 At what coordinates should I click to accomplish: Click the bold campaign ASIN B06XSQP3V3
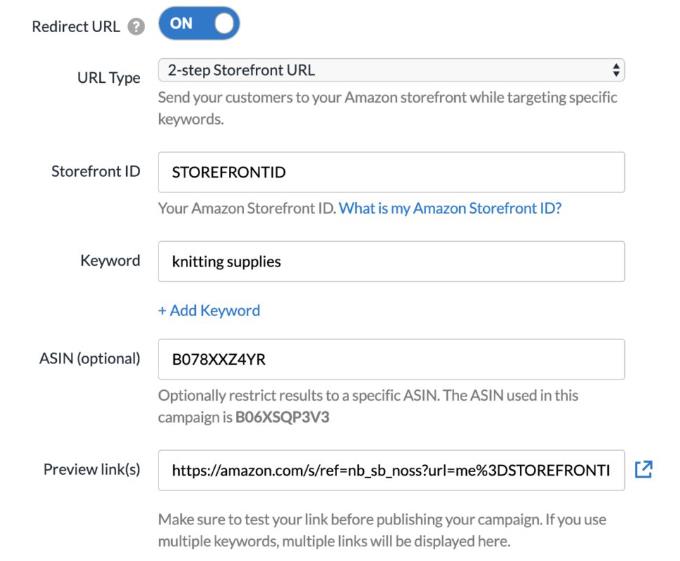point(282,417)
